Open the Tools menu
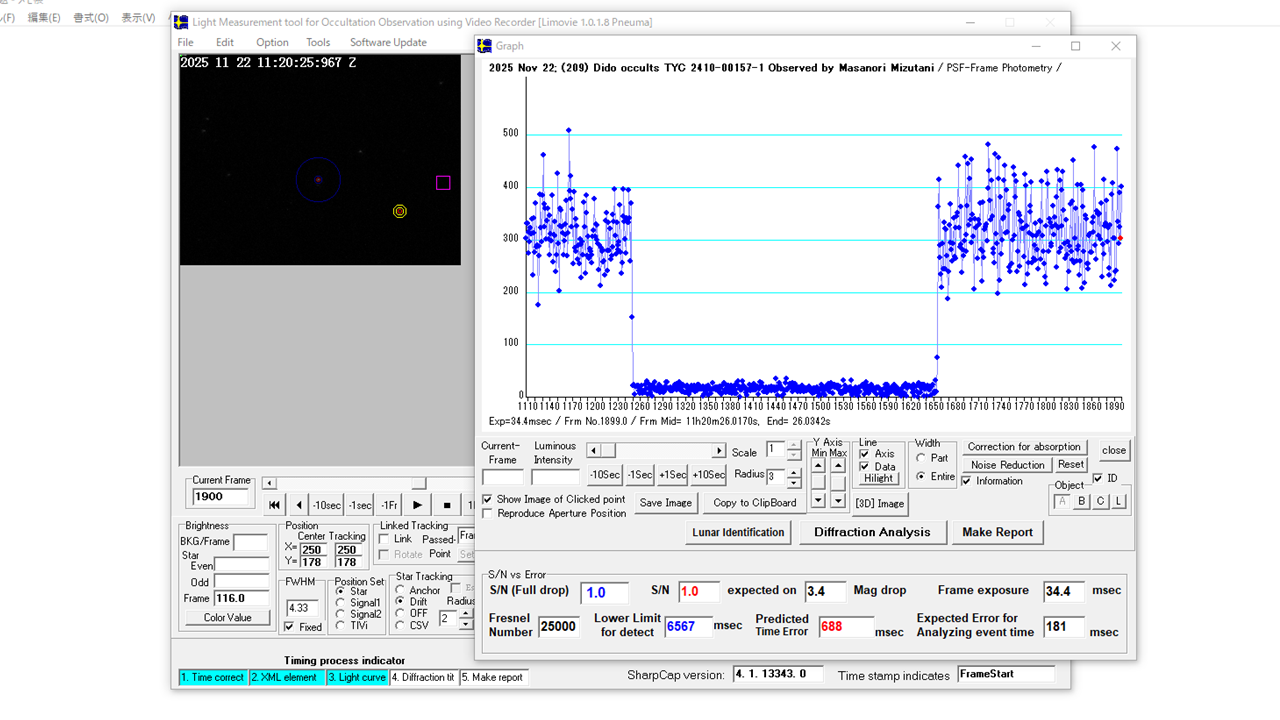The height and width of the screenshot is (720, 1280). (x=318, y=42)
